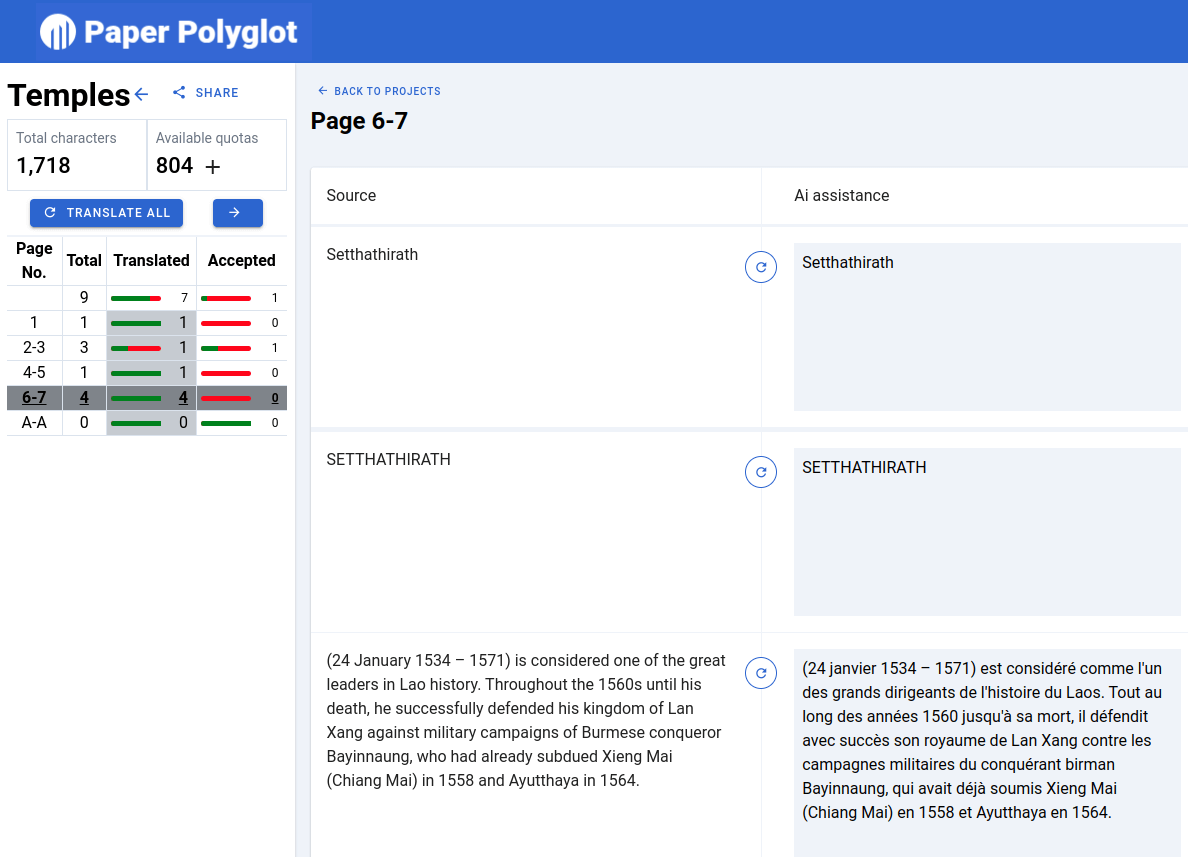This screenshot has height=857, width=1188.
Task: Click the back arrow beside the Temples title
Action: (141, 93)
